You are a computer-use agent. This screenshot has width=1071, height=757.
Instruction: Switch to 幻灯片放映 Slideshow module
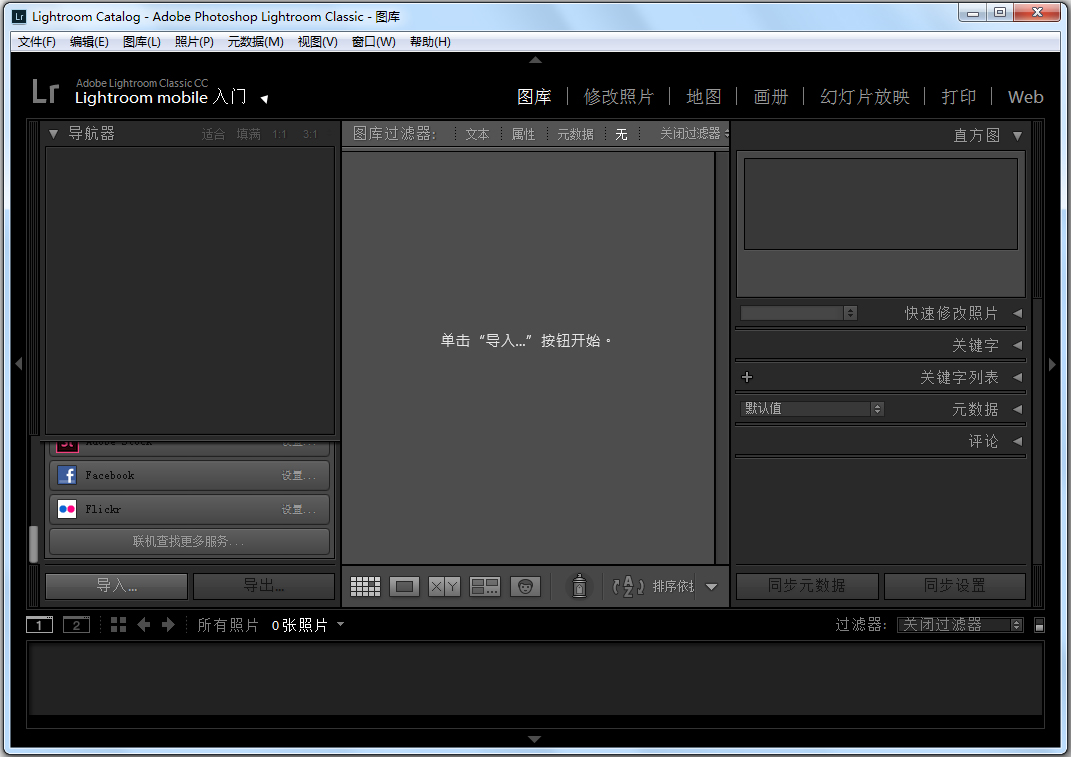tap(865, 96)
